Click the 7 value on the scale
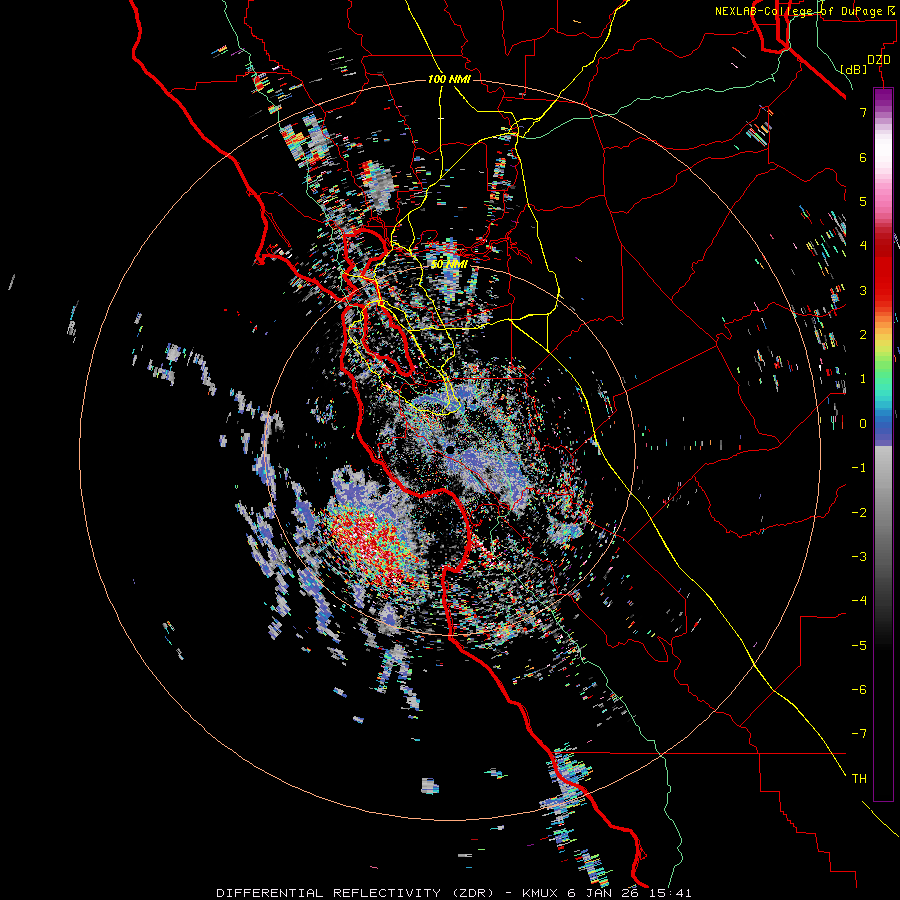Viewport: 900px width, 900px height. pos(863,112)
